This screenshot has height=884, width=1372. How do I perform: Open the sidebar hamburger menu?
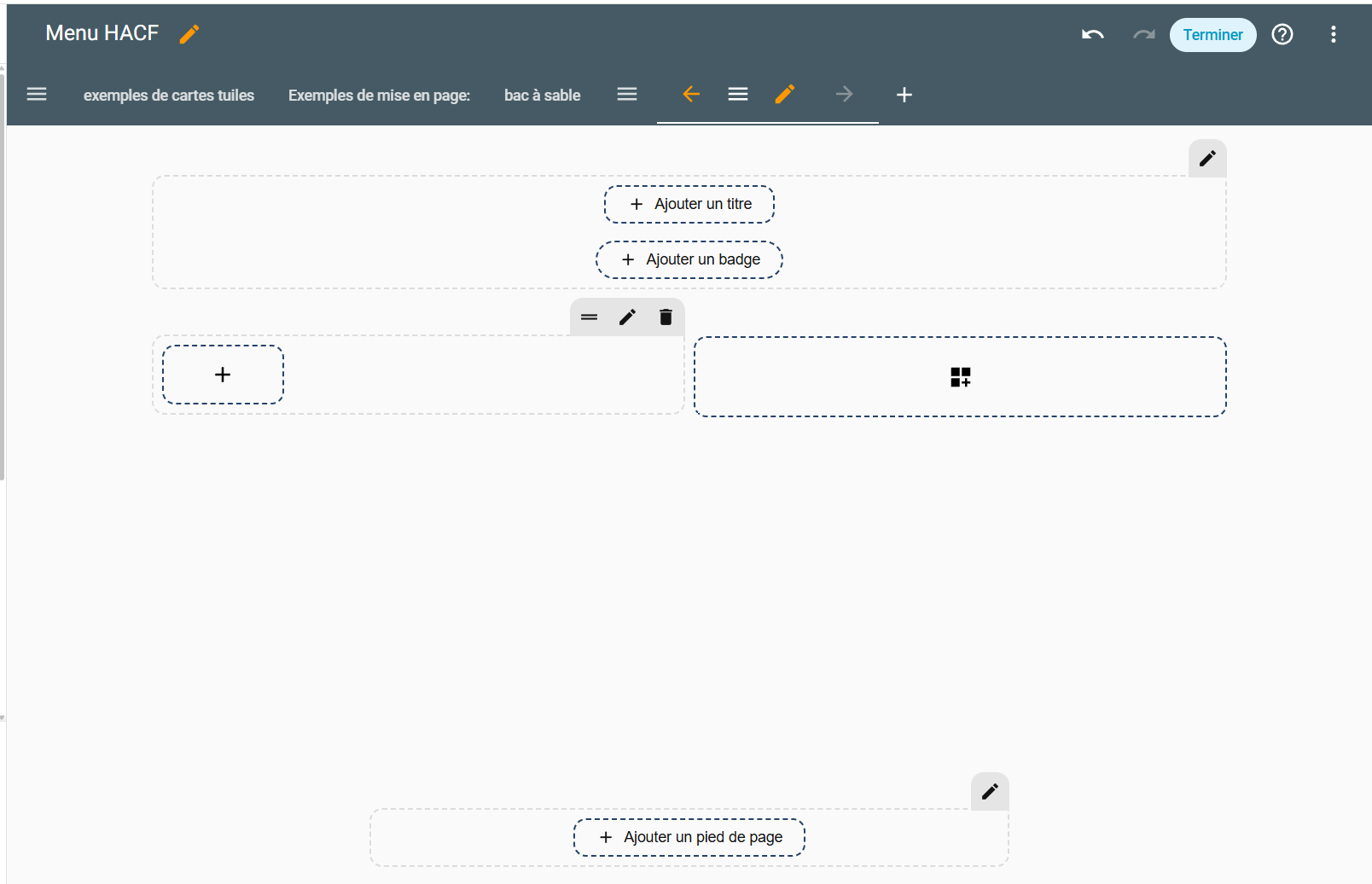click(37, 95)
